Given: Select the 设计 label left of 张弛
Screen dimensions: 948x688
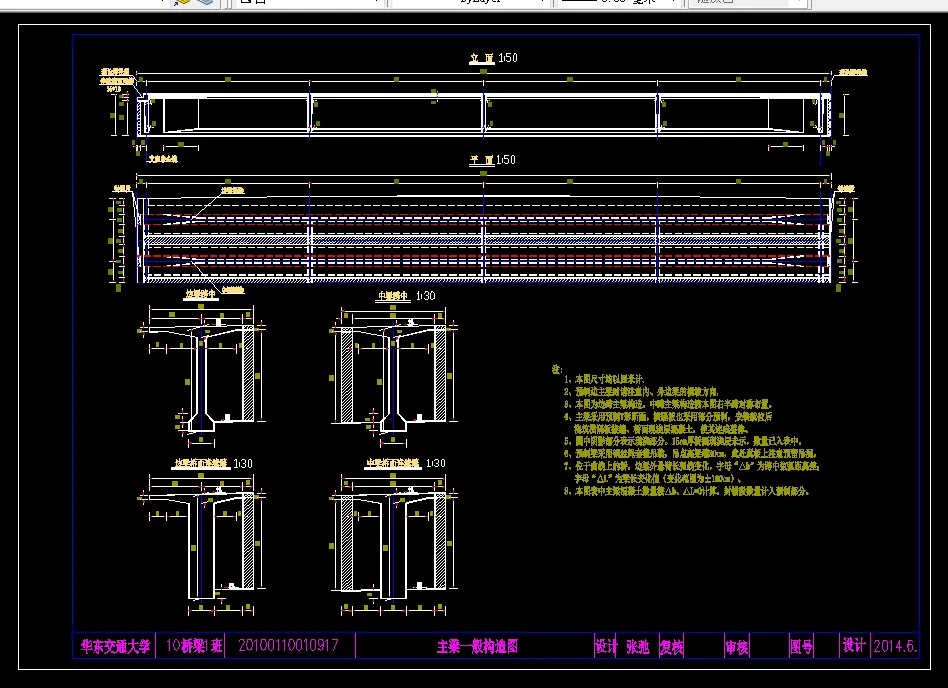Looking at the screenshot, I should (x=606, y=646).
